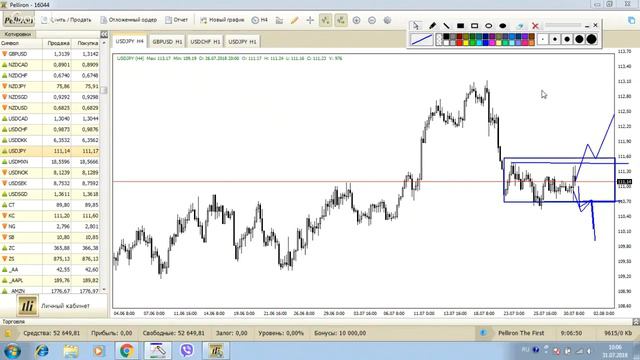Select the USDCAD row in quotes
640x360 pixels.
coord(50,118)
